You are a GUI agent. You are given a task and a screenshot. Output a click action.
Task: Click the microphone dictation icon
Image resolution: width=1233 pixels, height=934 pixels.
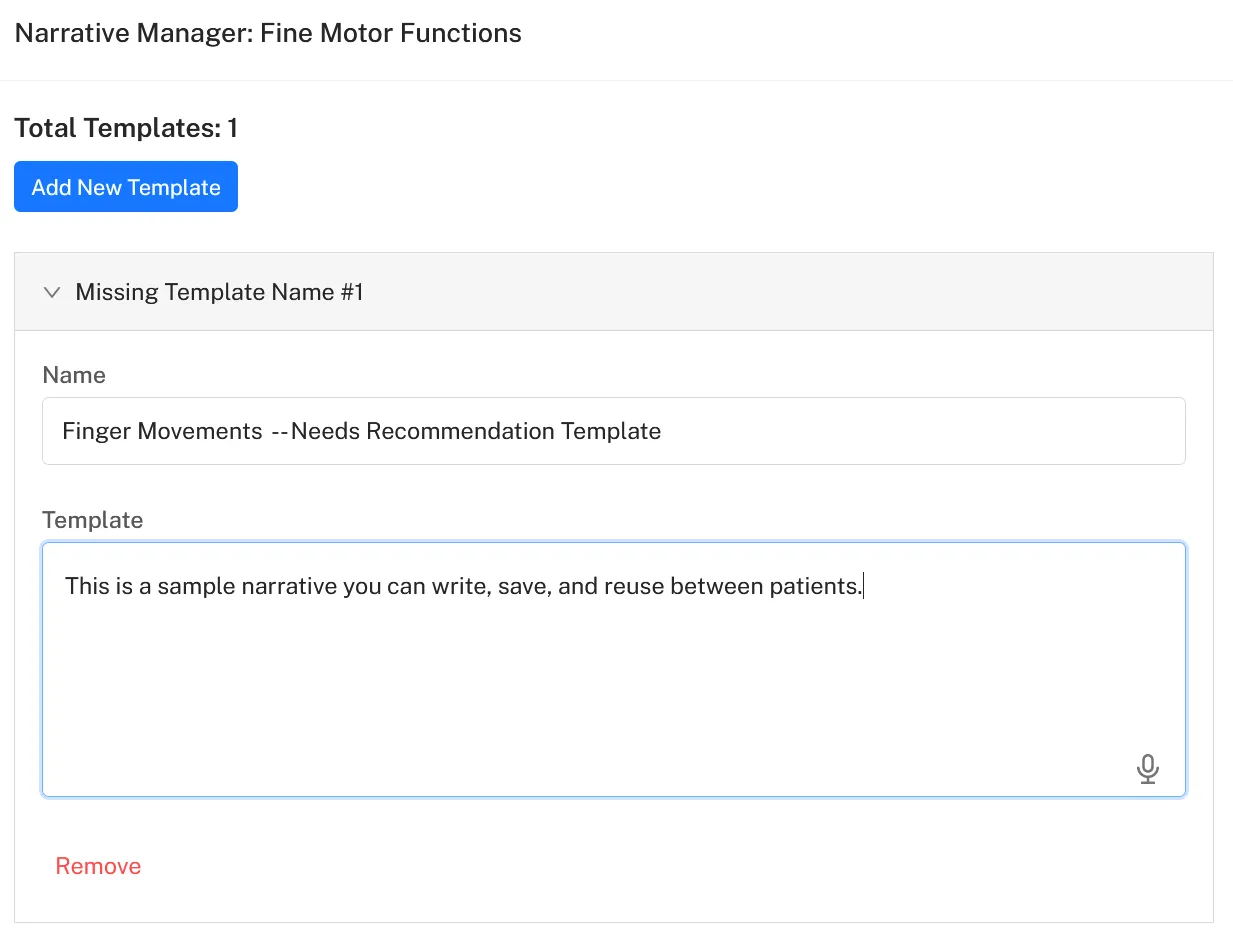[1148, 769]
